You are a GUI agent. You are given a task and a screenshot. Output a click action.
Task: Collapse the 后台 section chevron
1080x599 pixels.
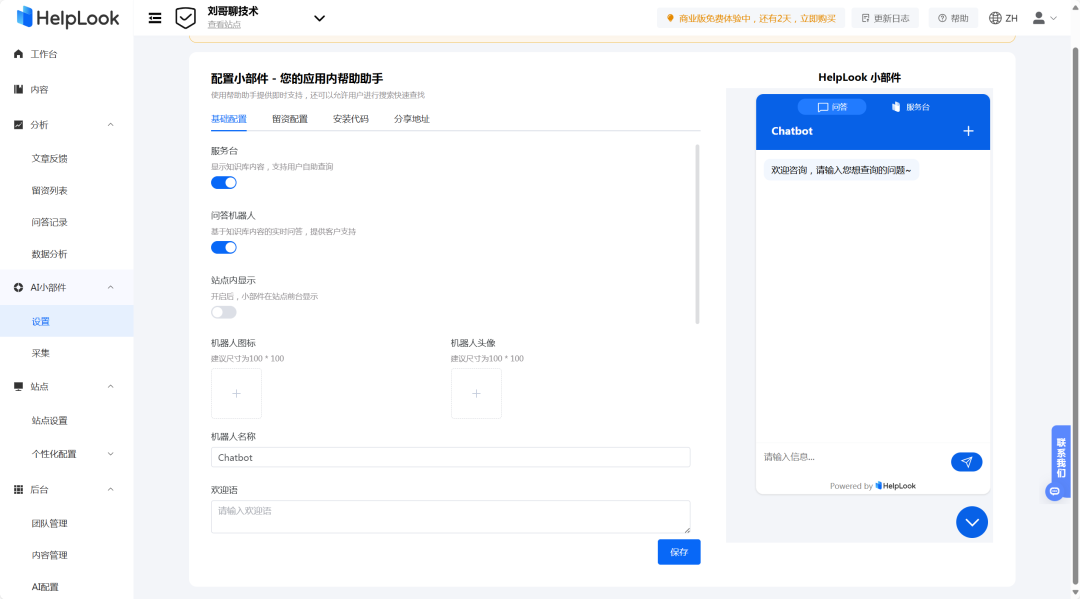pyautogui.click(x=111, y=490)
